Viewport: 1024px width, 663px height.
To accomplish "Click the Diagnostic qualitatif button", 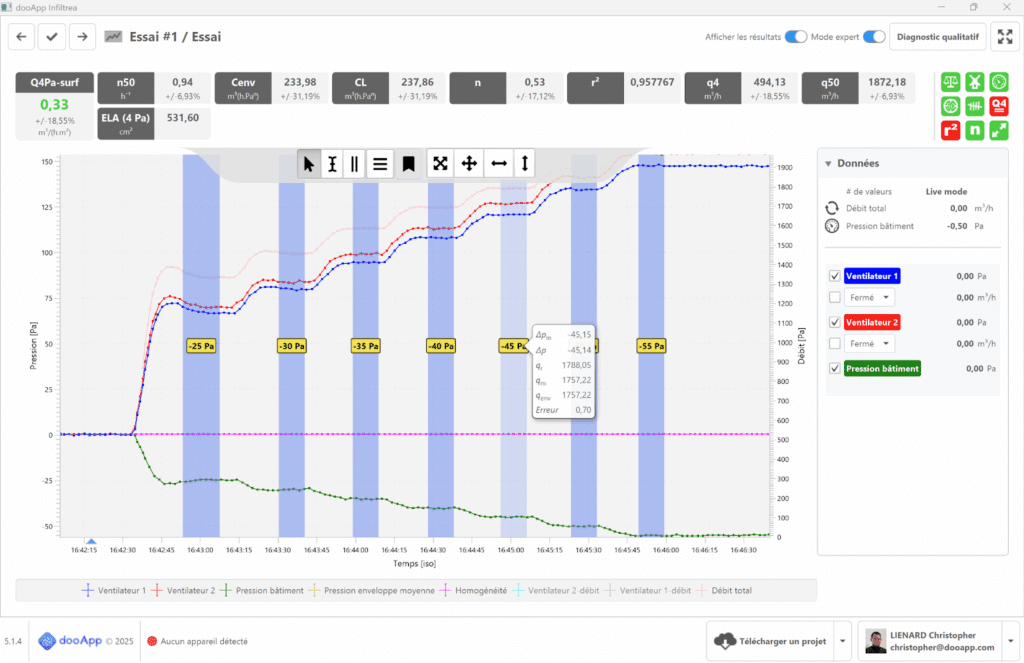I will pos(939,37).
